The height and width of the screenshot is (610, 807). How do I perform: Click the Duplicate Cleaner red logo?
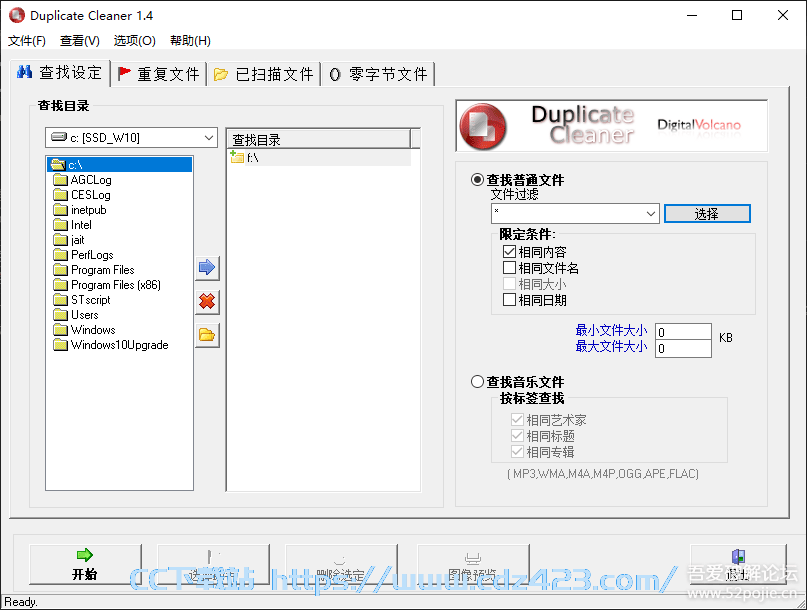point(482,126)
